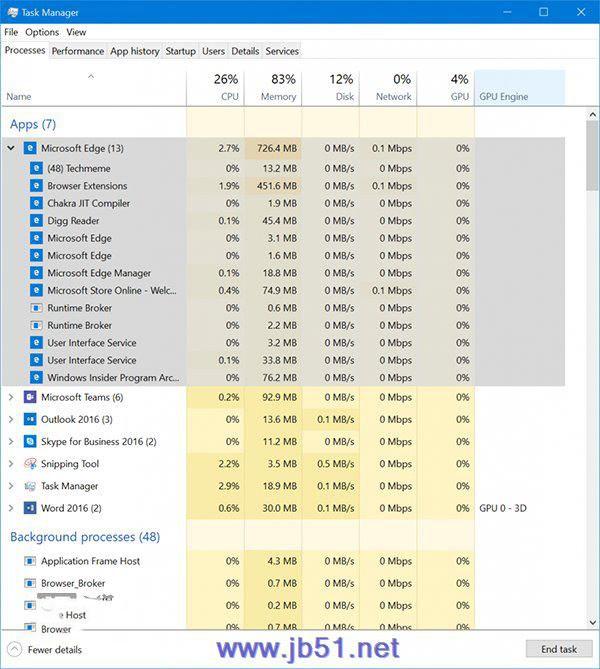
Task: Click the Skype for Business icon
Action: 30,441
